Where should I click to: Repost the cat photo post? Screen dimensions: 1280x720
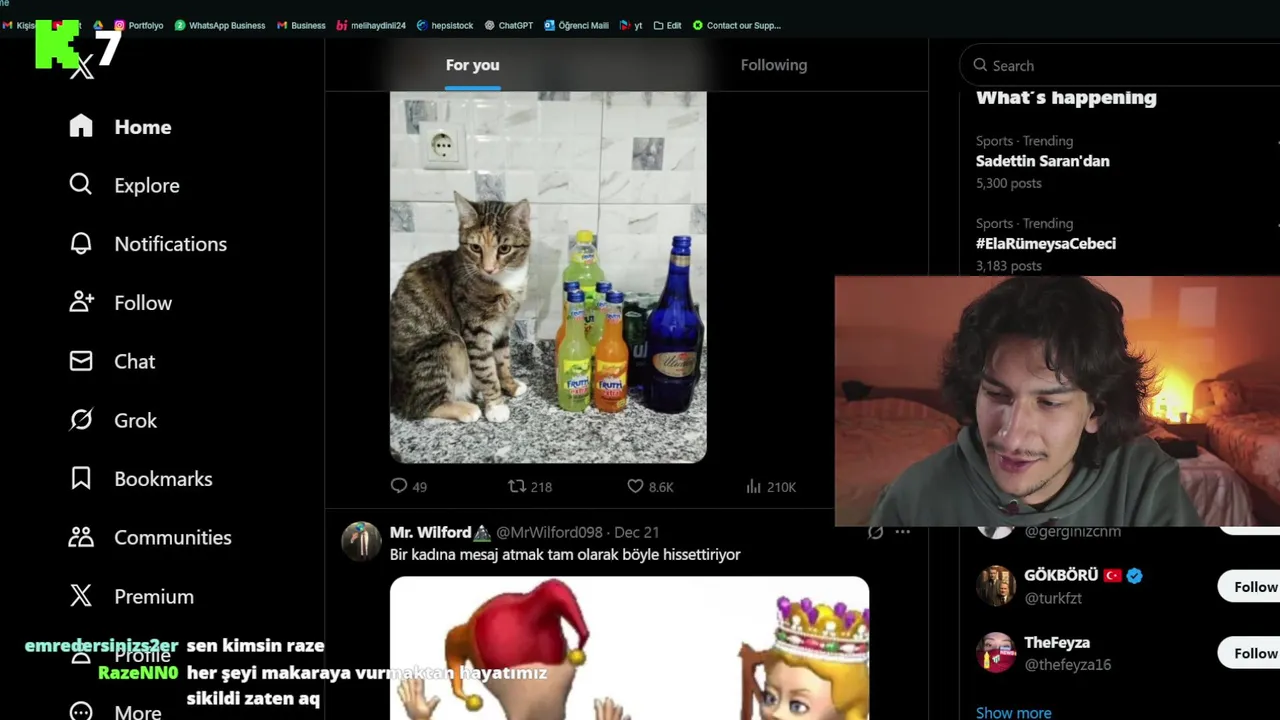tap(530, 487)
